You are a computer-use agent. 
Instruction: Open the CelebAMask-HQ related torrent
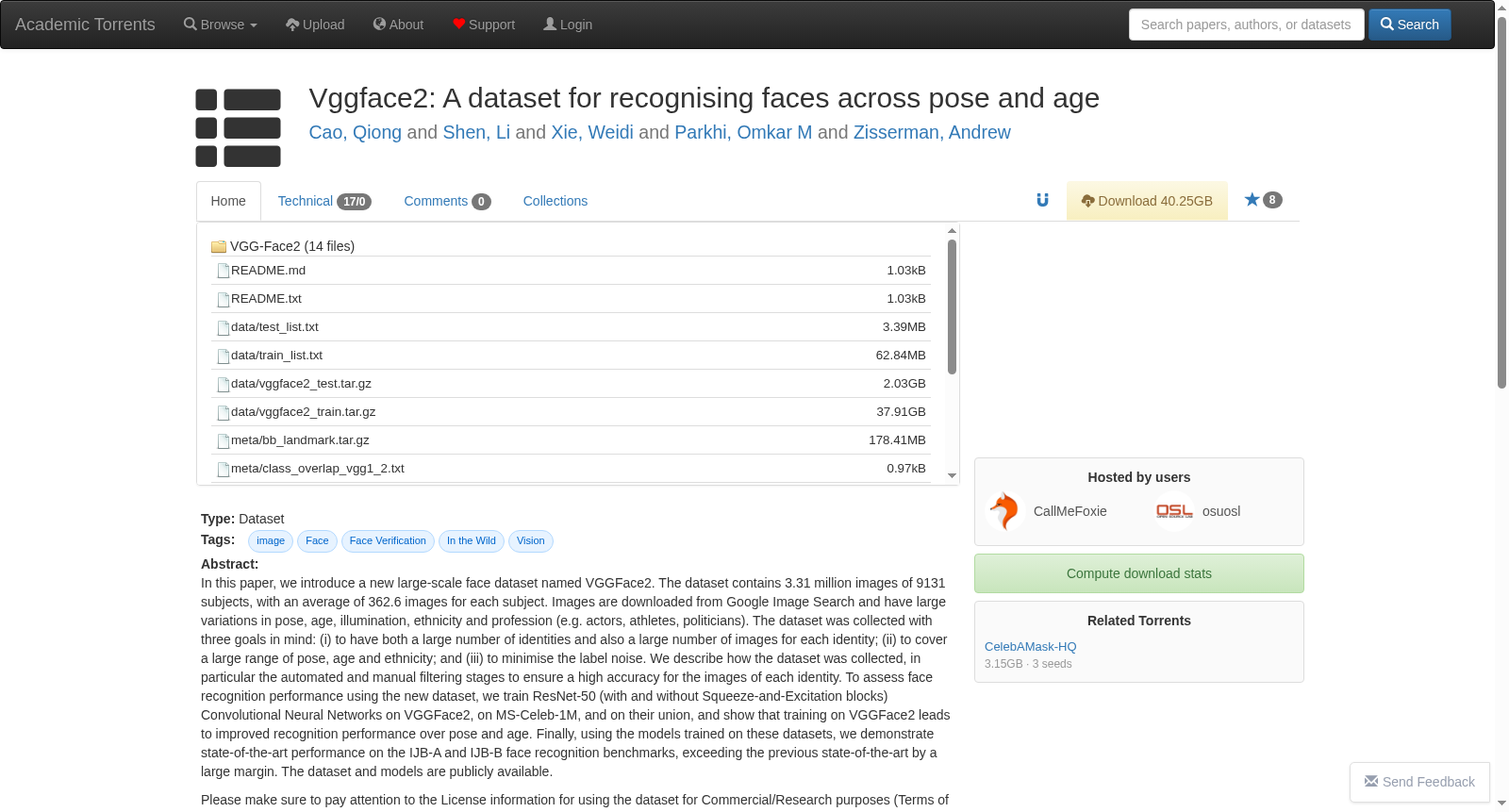pyautogui.click(x=1030, y=647)
